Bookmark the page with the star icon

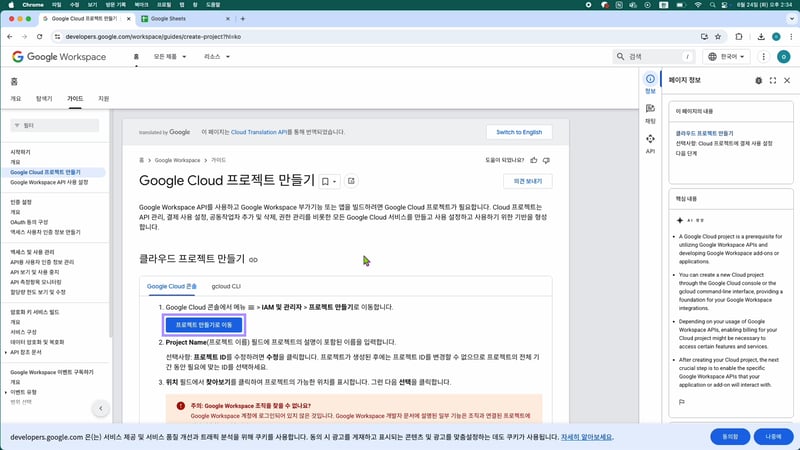pos(718,37)
